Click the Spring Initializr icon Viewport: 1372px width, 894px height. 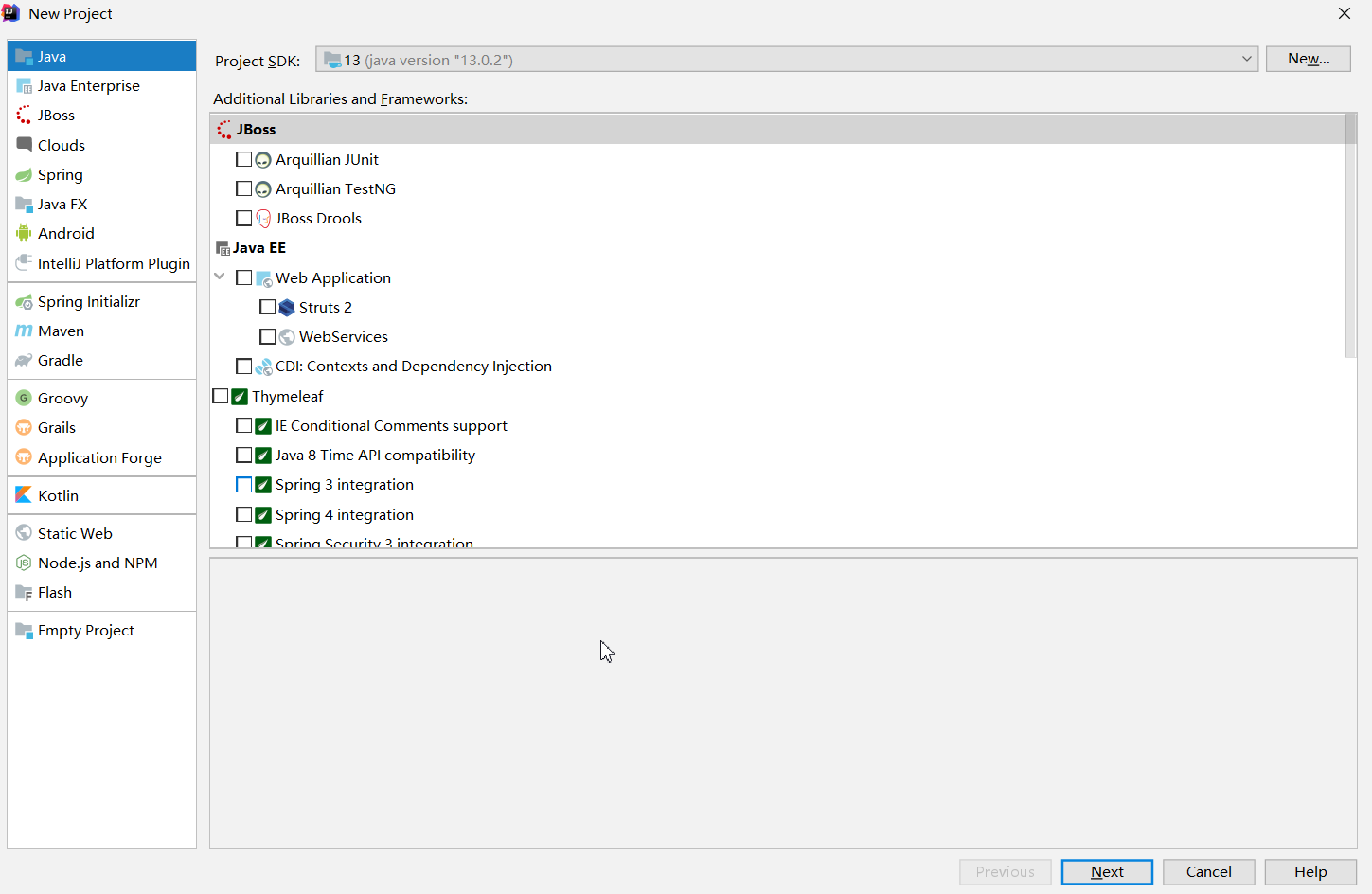click(24, 302)
